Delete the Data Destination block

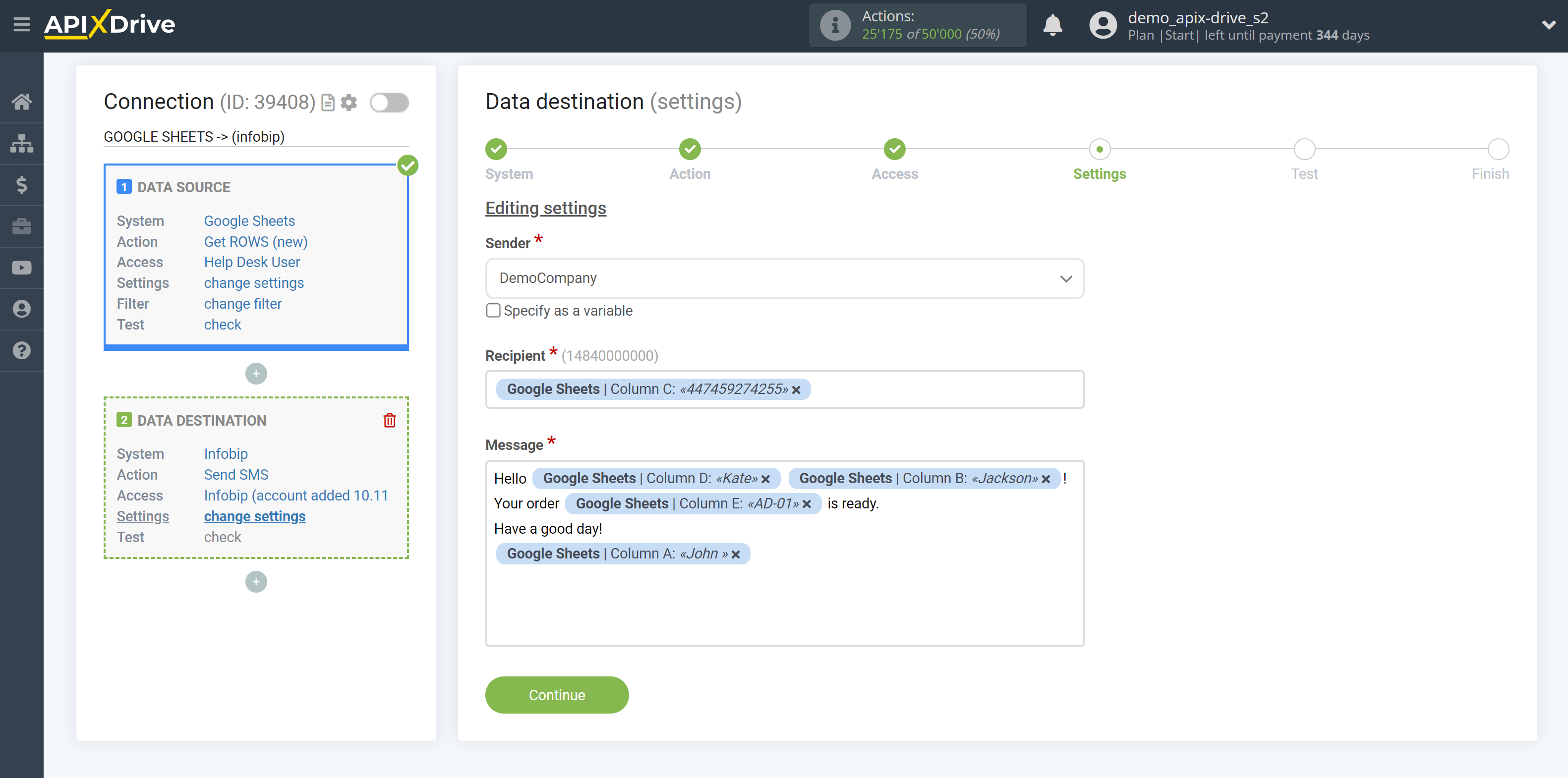390,420
